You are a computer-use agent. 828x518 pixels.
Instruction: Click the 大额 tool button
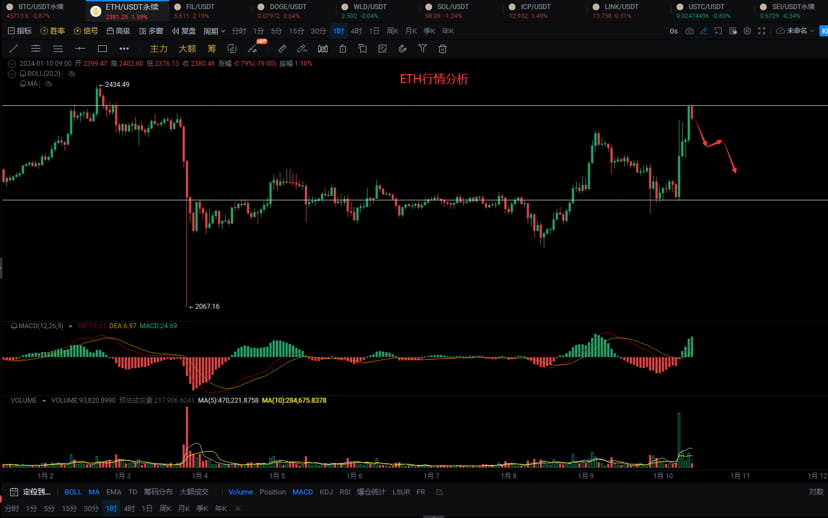pos(187,49)
